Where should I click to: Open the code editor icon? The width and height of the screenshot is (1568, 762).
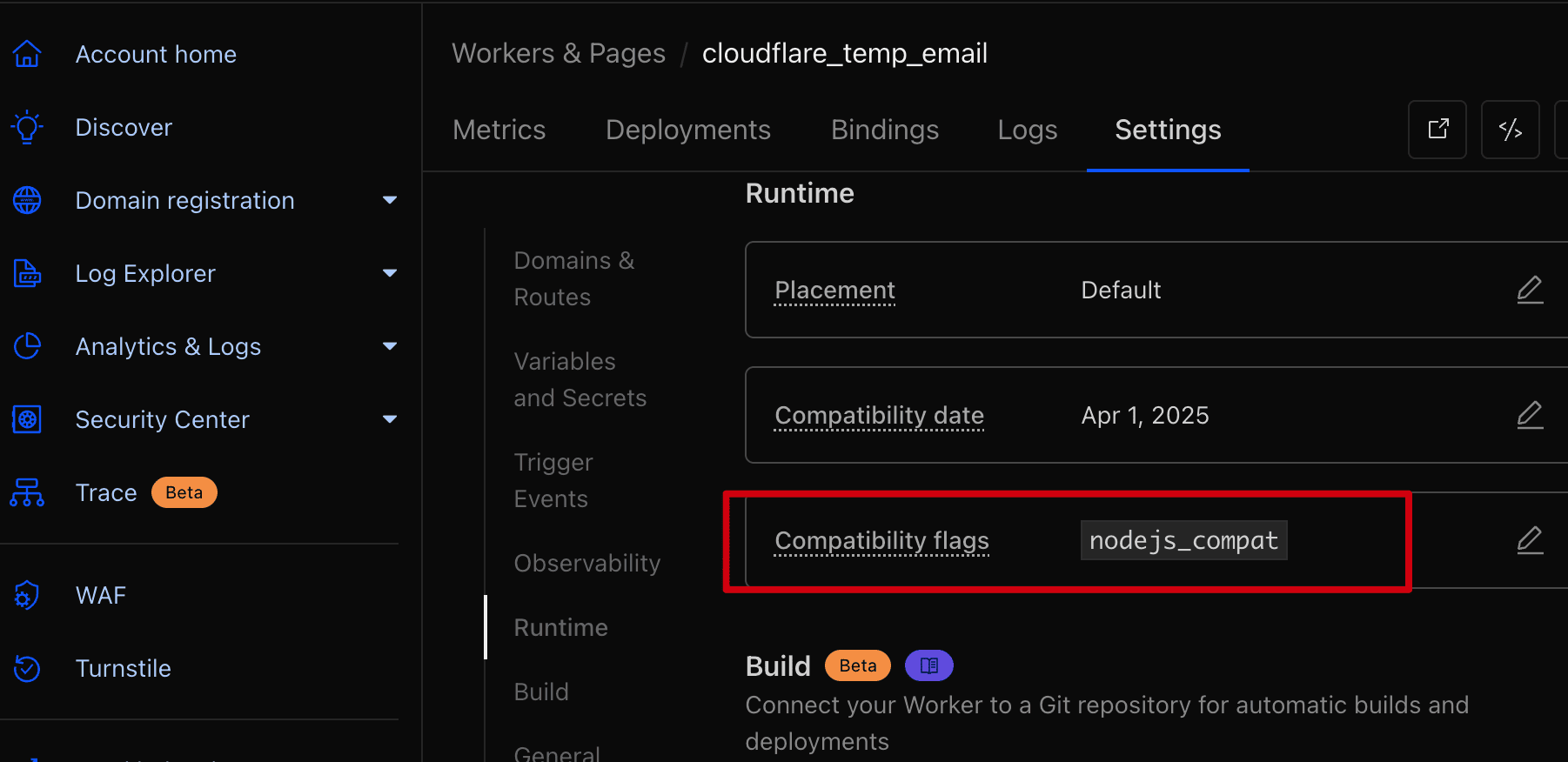click(x=1510, y=129)
